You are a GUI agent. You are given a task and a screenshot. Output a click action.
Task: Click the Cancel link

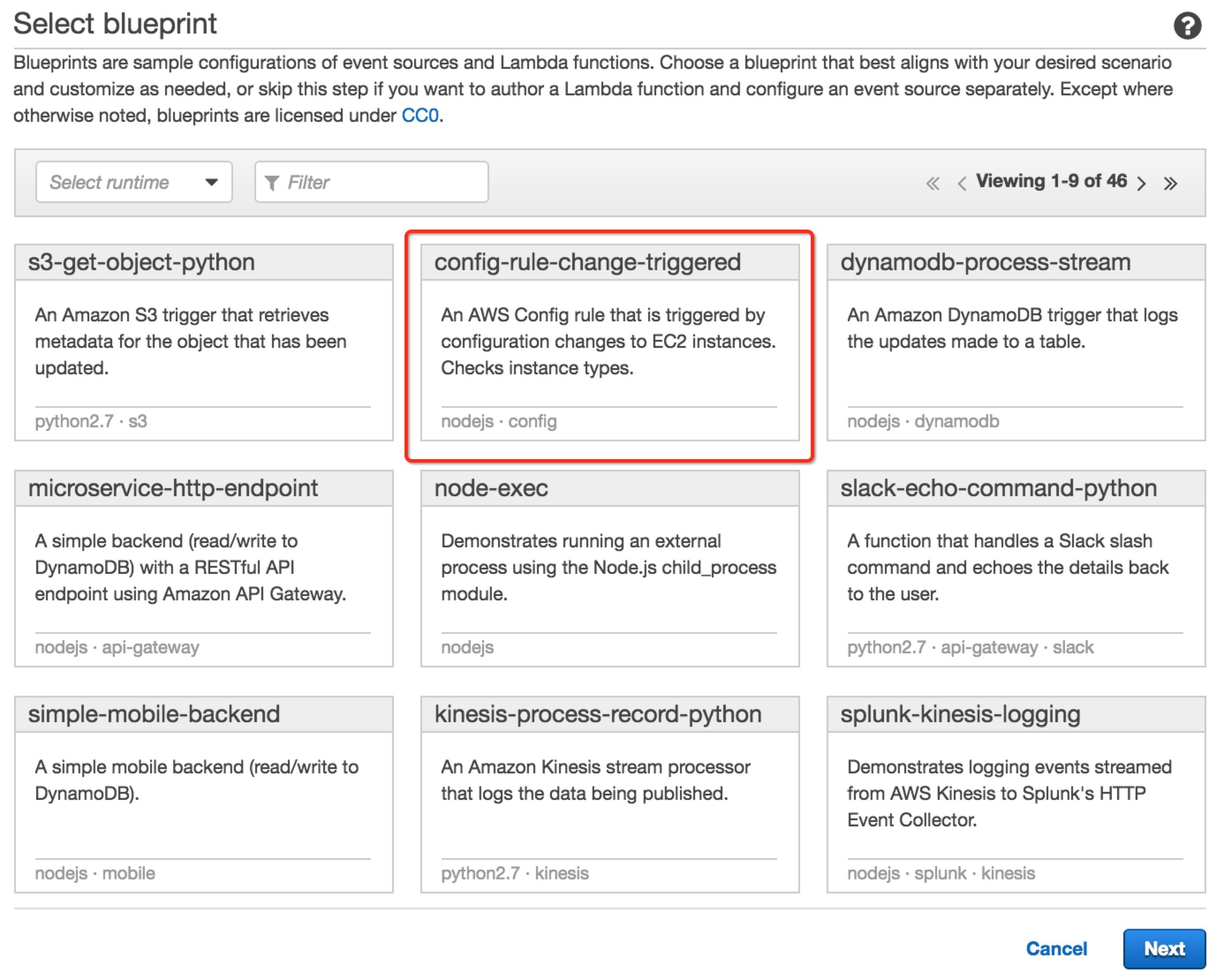pos(1057,949)
